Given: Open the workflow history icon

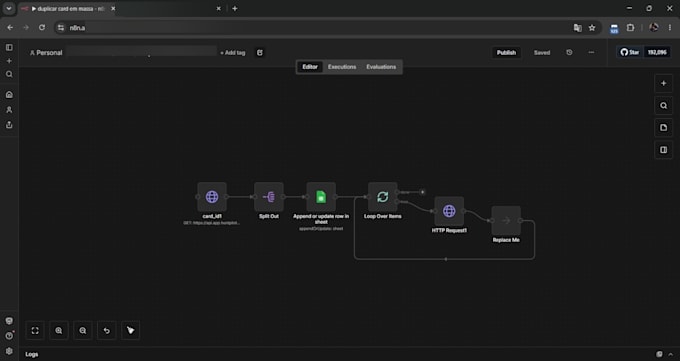Looking at the screenshot, I should click(569, 53).
